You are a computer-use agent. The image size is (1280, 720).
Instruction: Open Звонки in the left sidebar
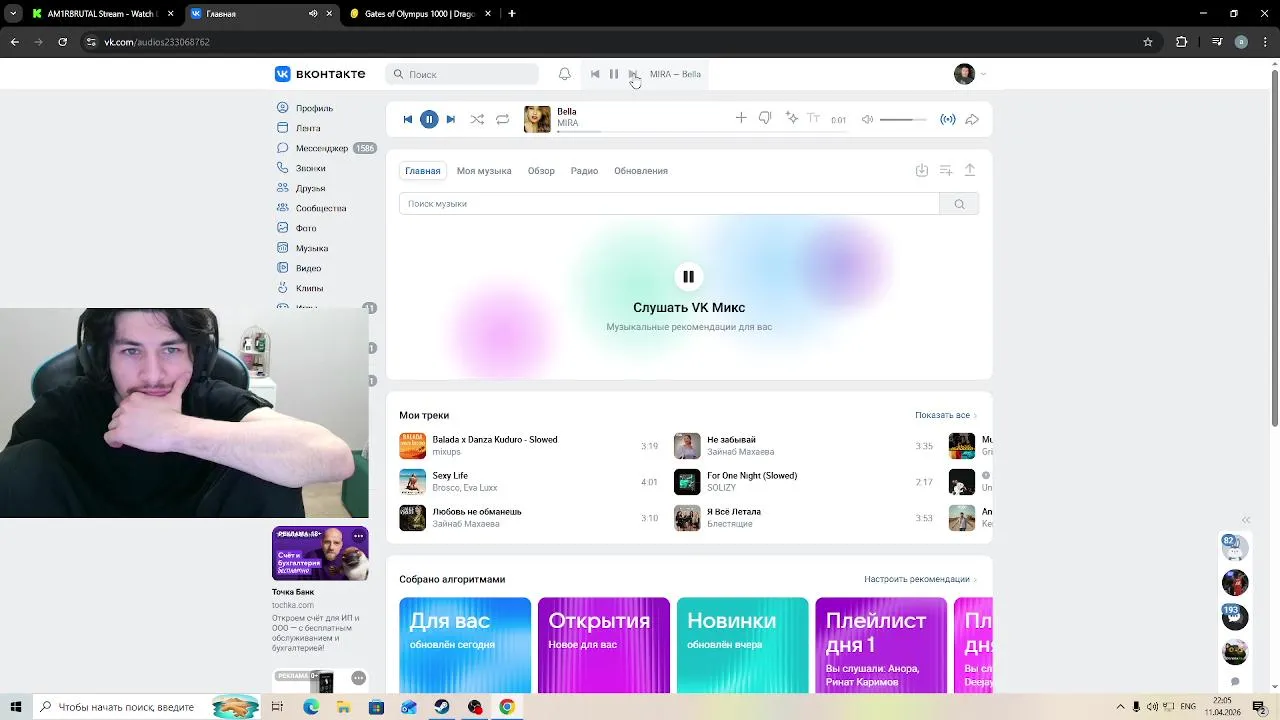tap(310, 168)
